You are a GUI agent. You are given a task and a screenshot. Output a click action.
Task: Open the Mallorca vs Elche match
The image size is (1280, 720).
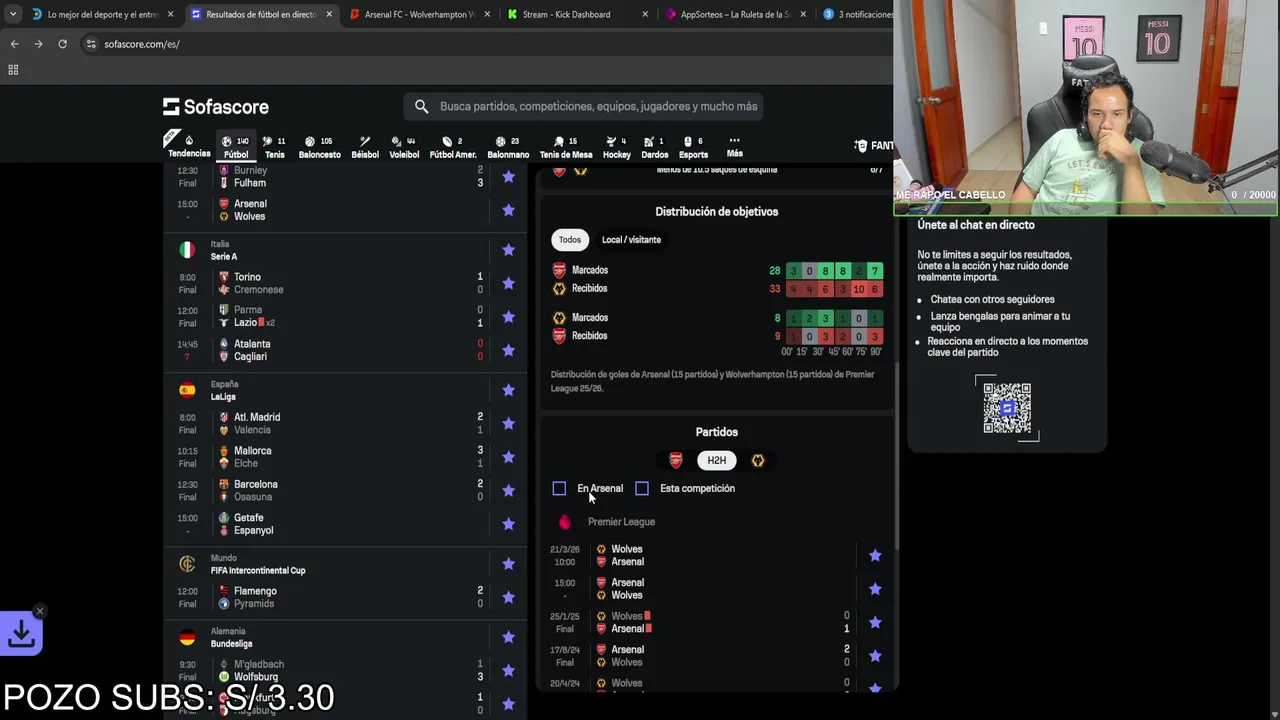pyautogui.click(x=345, y=457)
